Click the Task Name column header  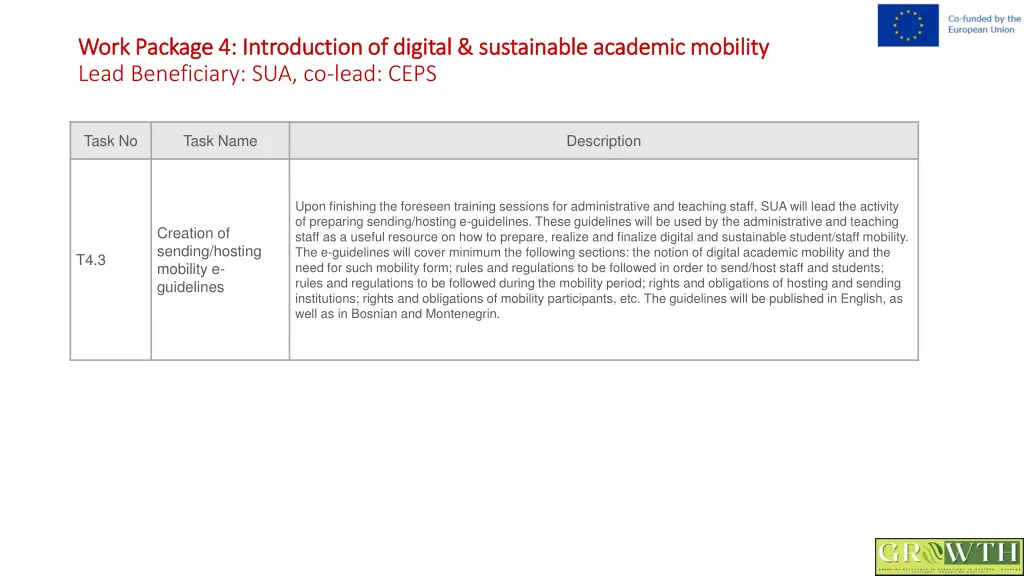(220, 141)
